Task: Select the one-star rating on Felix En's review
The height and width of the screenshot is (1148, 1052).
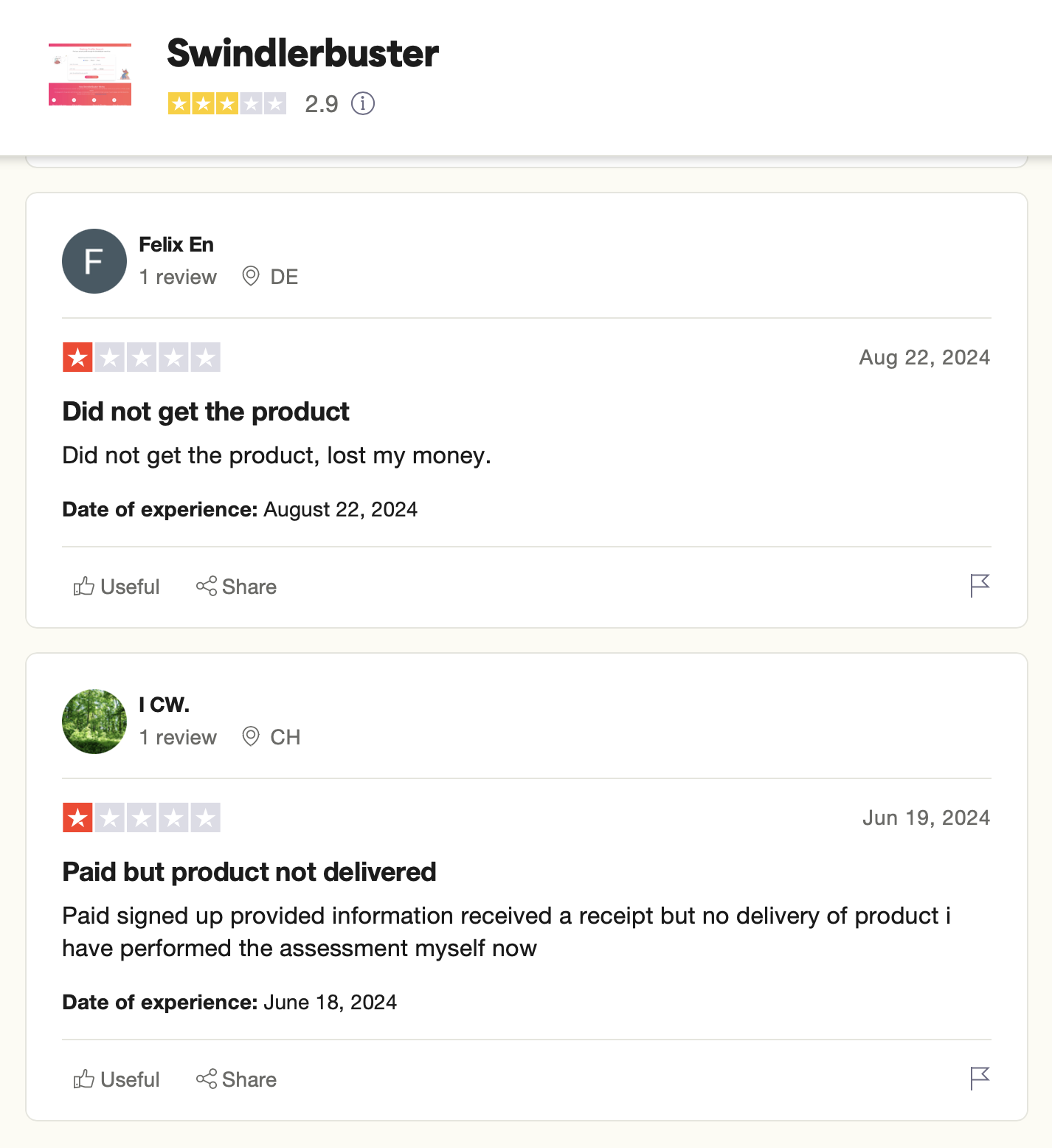Action: tap(141, 357)
